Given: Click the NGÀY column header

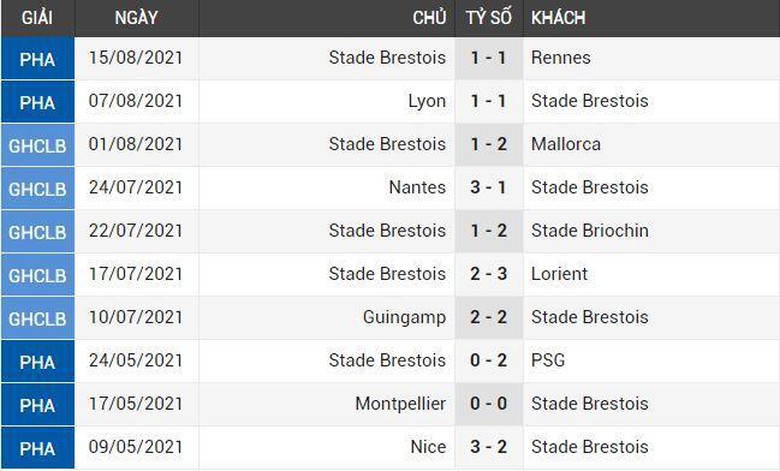Looking at the screenshot, I should point(135,18).
